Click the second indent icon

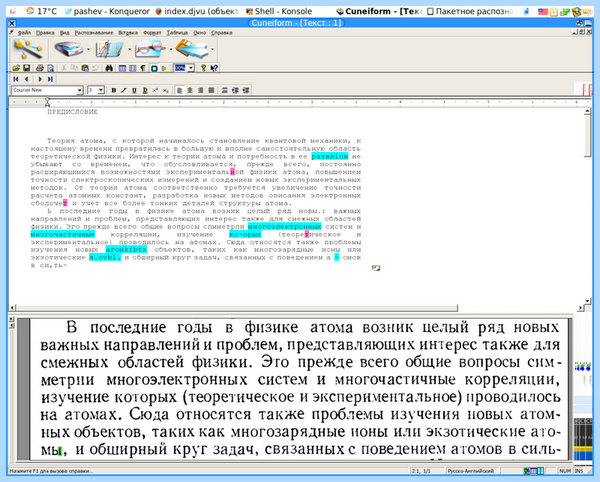click(246, 90)
